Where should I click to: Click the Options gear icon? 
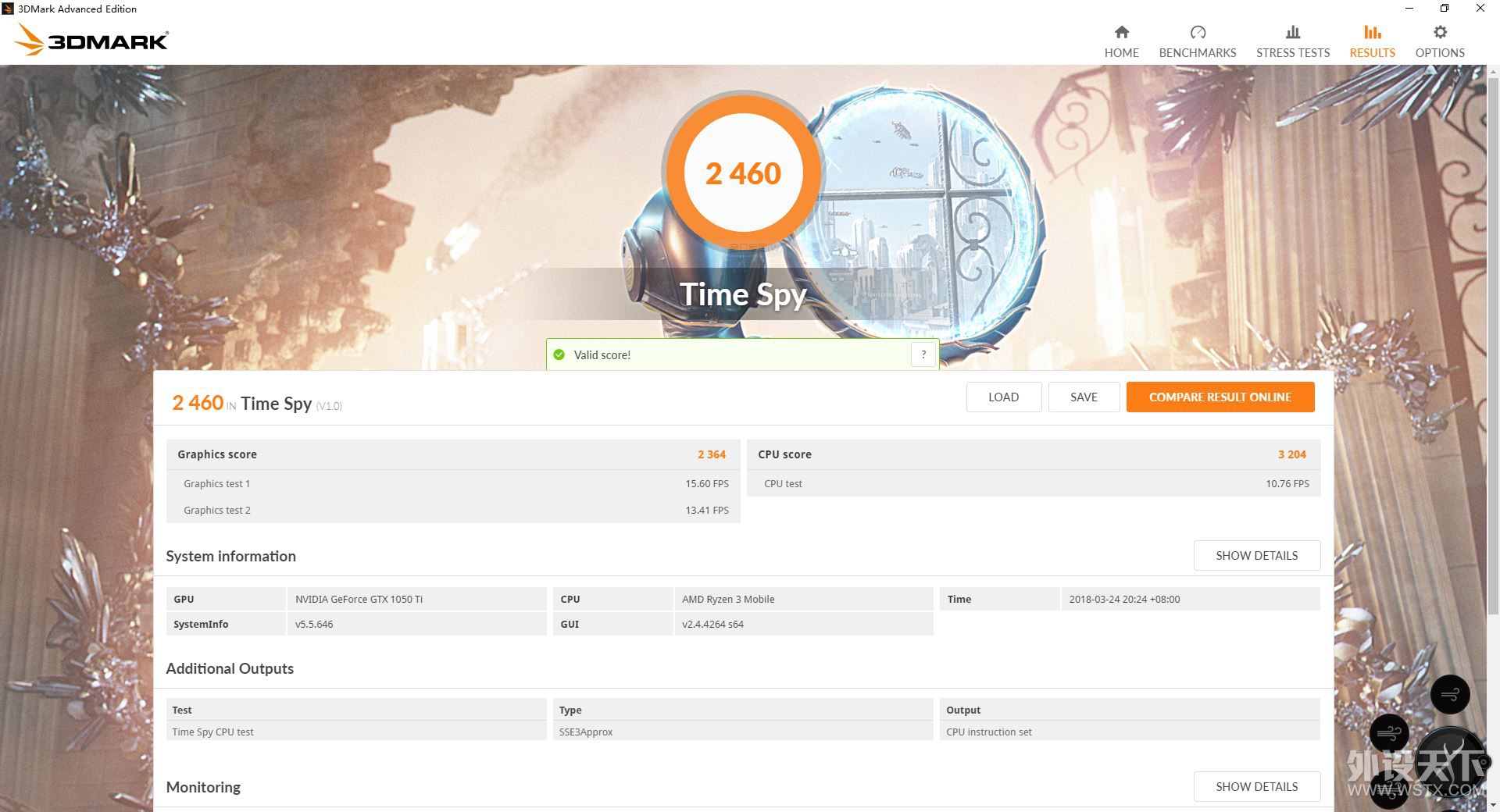[1440, 32]
